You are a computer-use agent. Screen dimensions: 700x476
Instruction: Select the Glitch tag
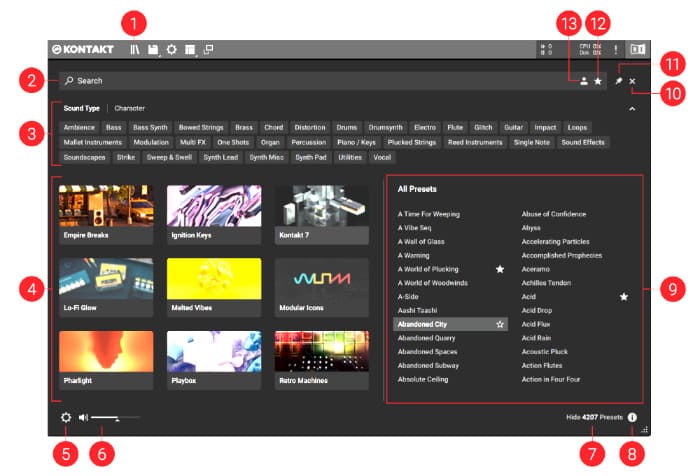[483, 128]
